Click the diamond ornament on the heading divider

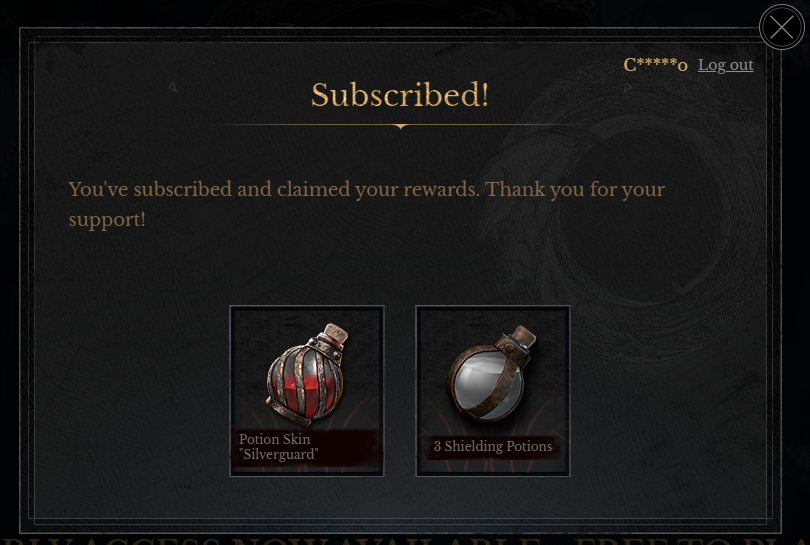point(400,126)
